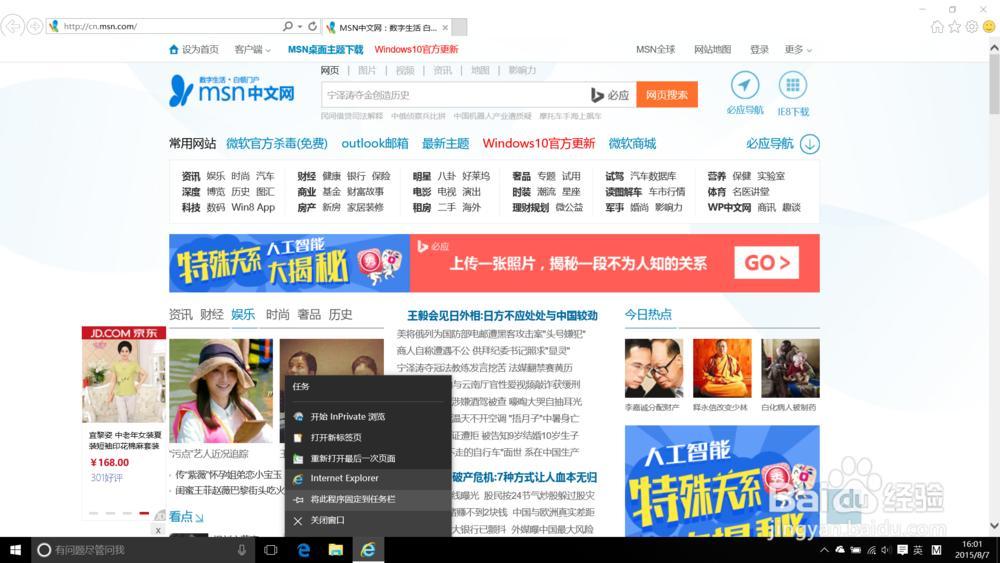Click the Cortana microphone icon
This screenshot has height=563, width=1000.
tap(242, 550)
